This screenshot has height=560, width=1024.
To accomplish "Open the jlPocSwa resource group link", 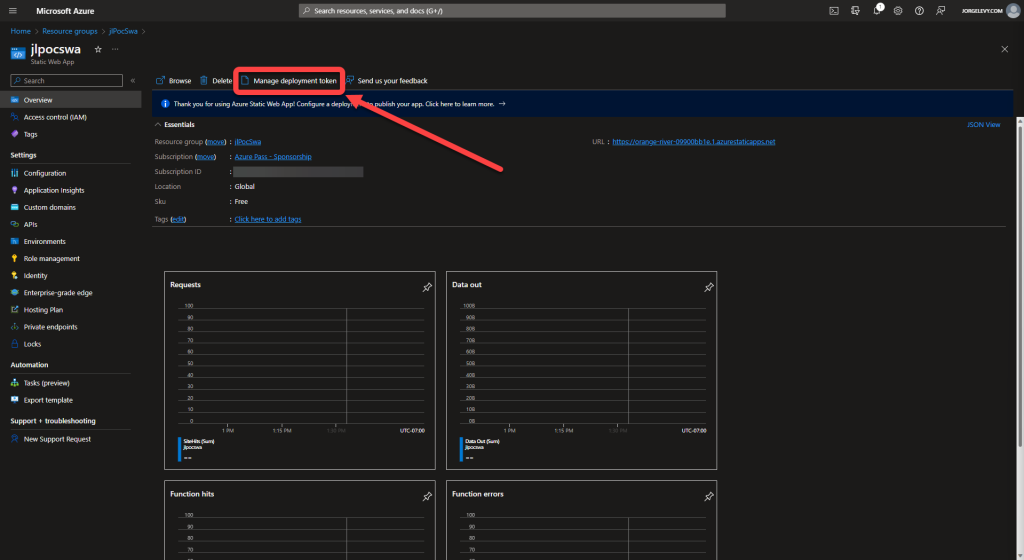I will coord(248,142).
